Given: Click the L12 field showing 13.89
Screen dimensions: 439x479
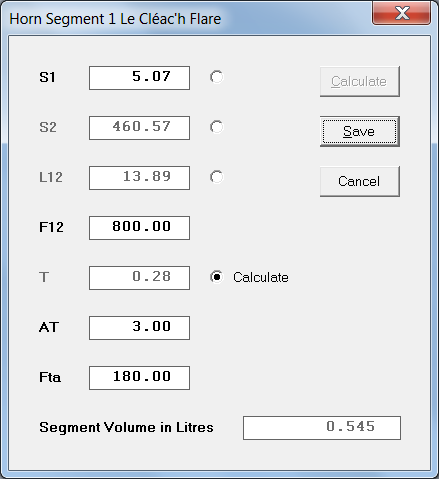Looking at the screenshot, I should tap(139, 178).
